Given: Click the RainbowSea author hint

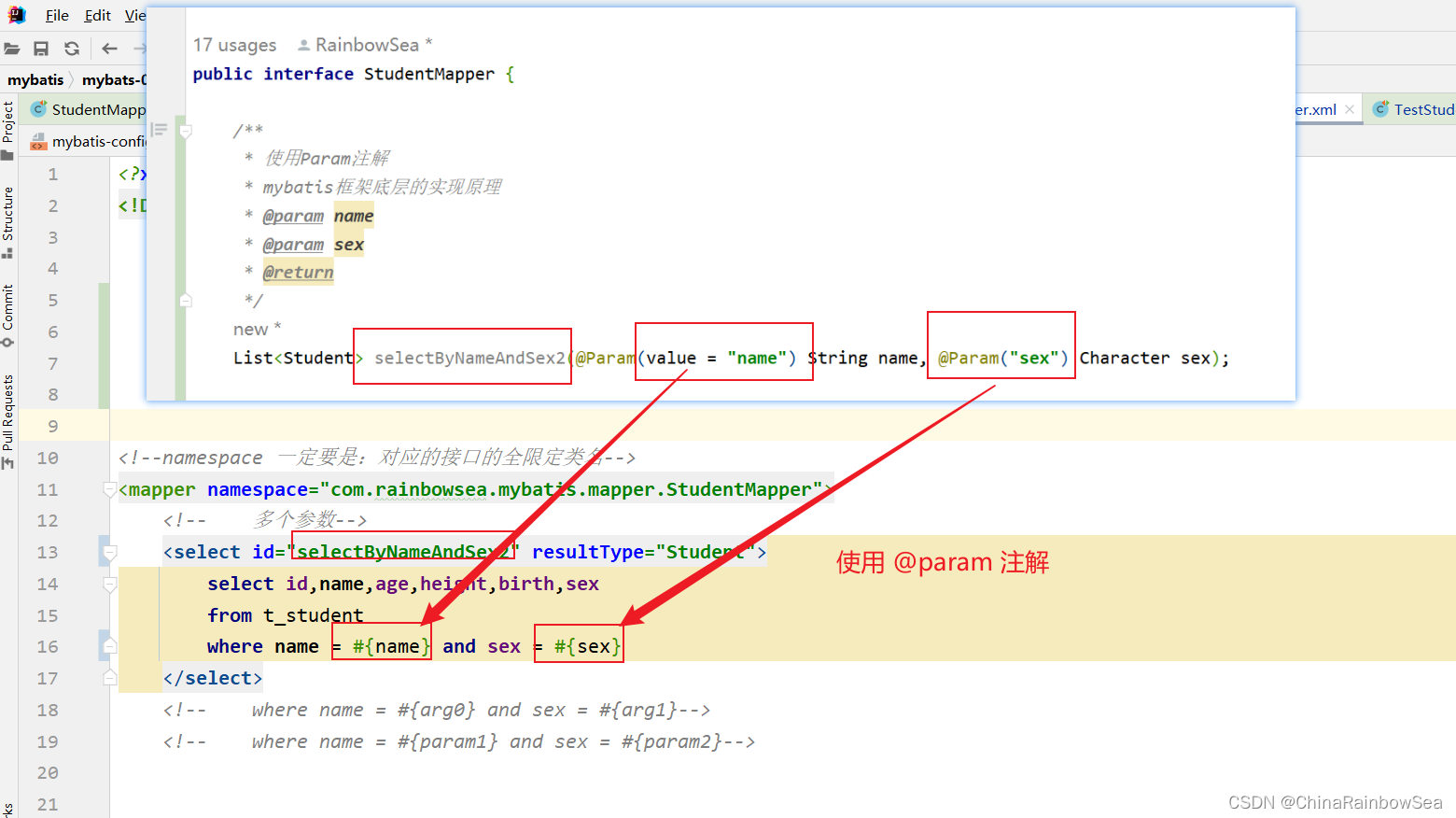Looking at the screenshot, I should [373, 45].
